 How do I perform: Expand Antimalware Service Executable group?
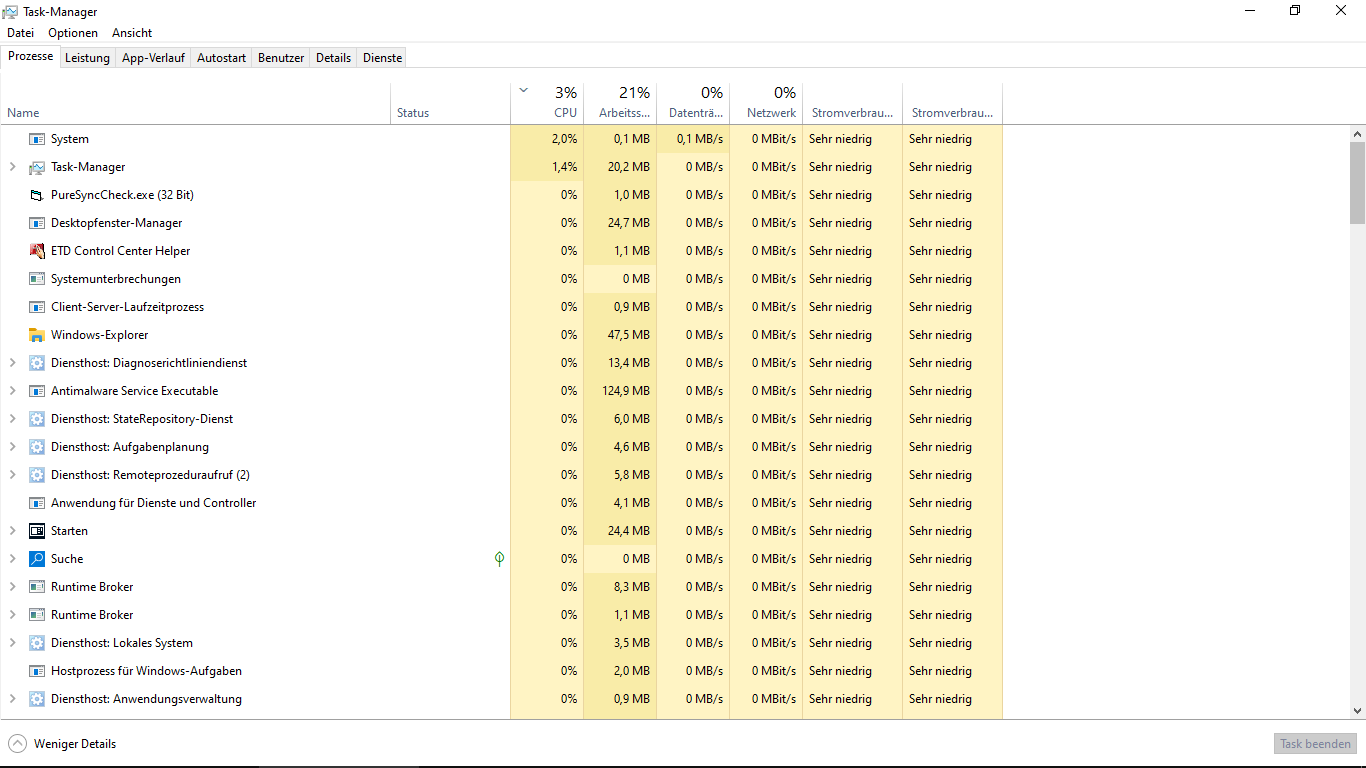click(x=12, y=391)
